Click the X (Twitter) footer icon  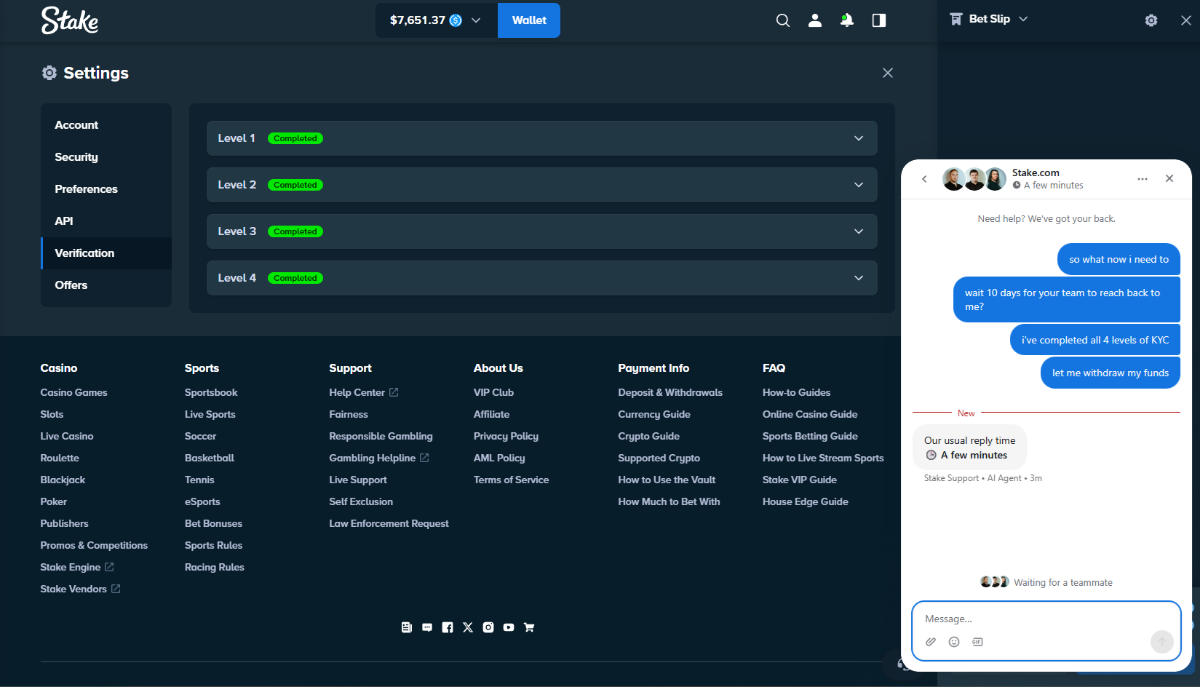(x=468, y=627)
